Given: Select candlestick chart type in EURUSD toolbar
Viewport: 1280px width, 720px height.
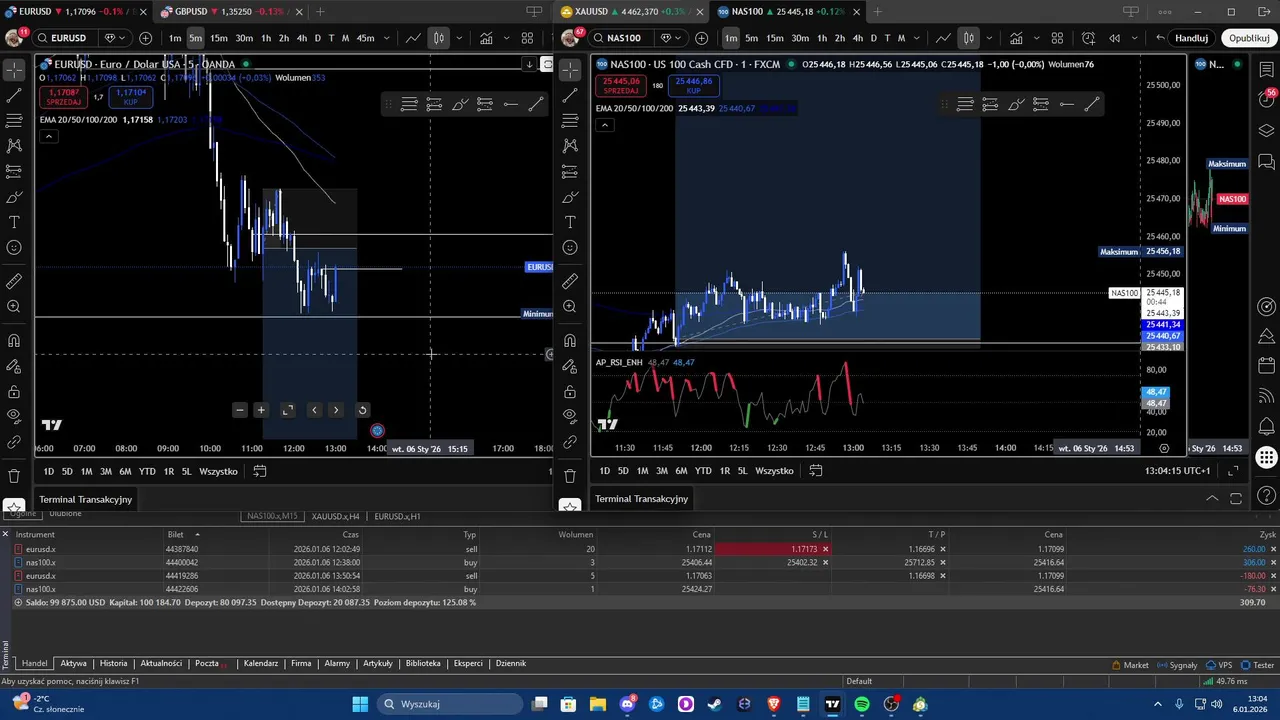Looking at the screenshot, I should point(438,38).
